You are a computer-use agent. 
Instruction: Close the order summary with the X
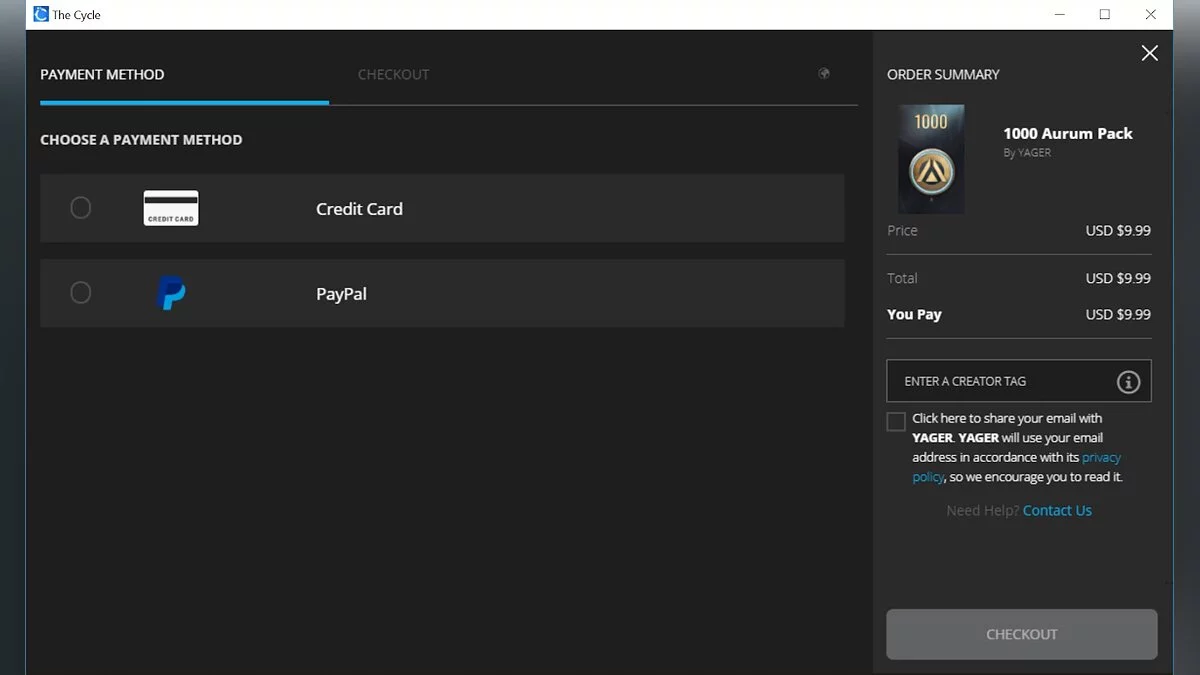[1150, 54]
